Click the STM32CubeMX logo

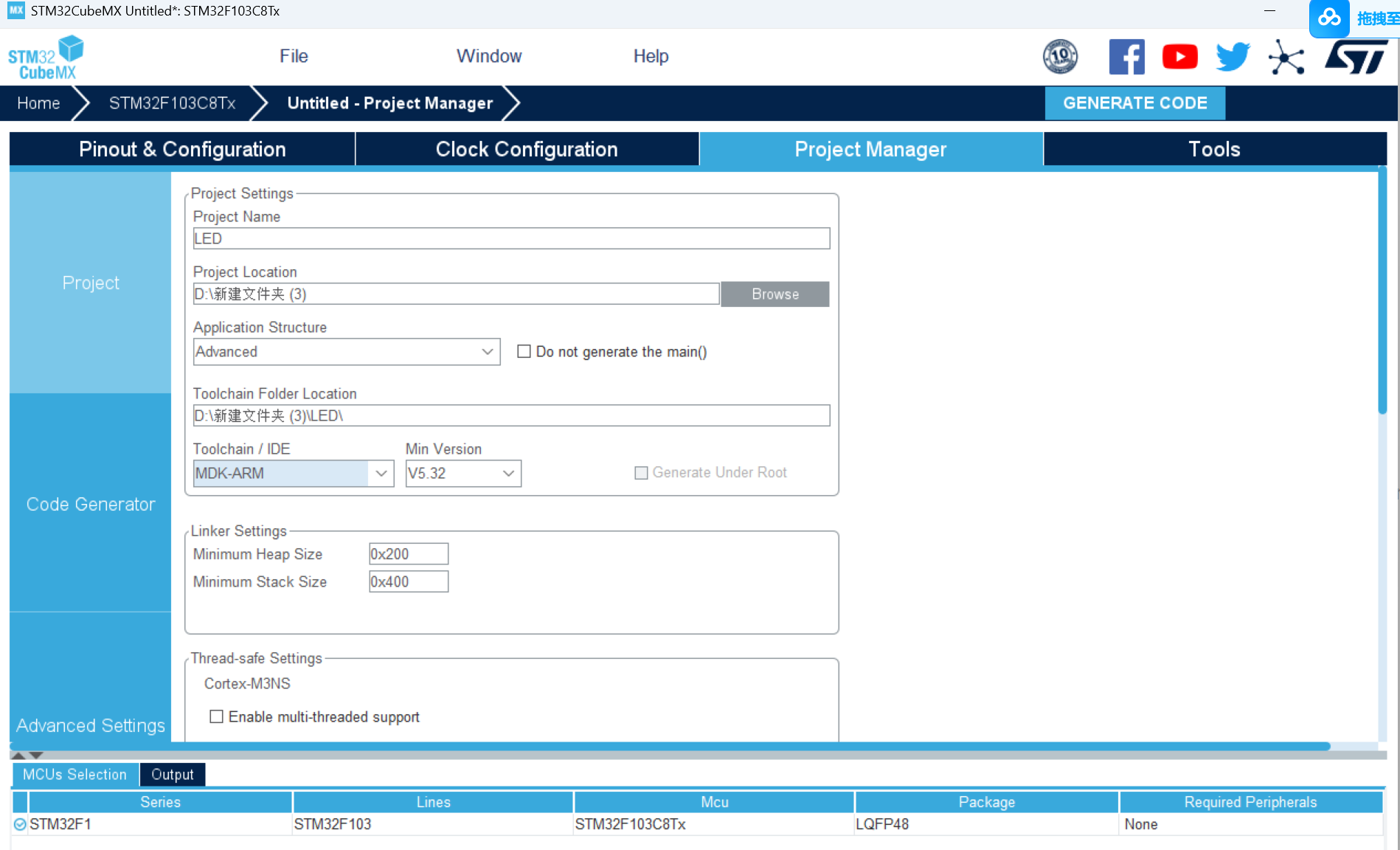[46, 58]
